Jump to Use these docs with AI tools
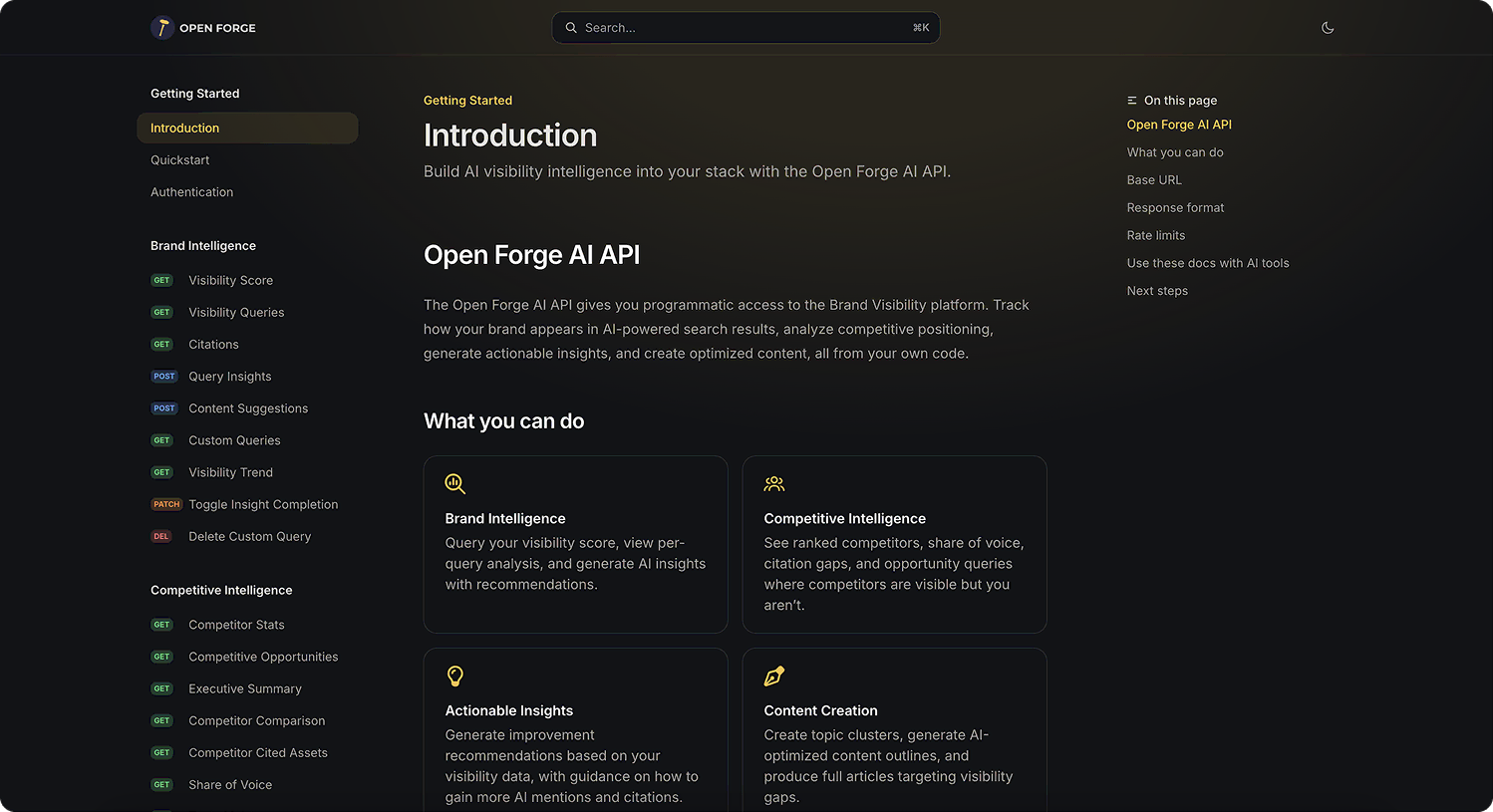This screenshot has width=1493, height=812. click(1208, 264)
